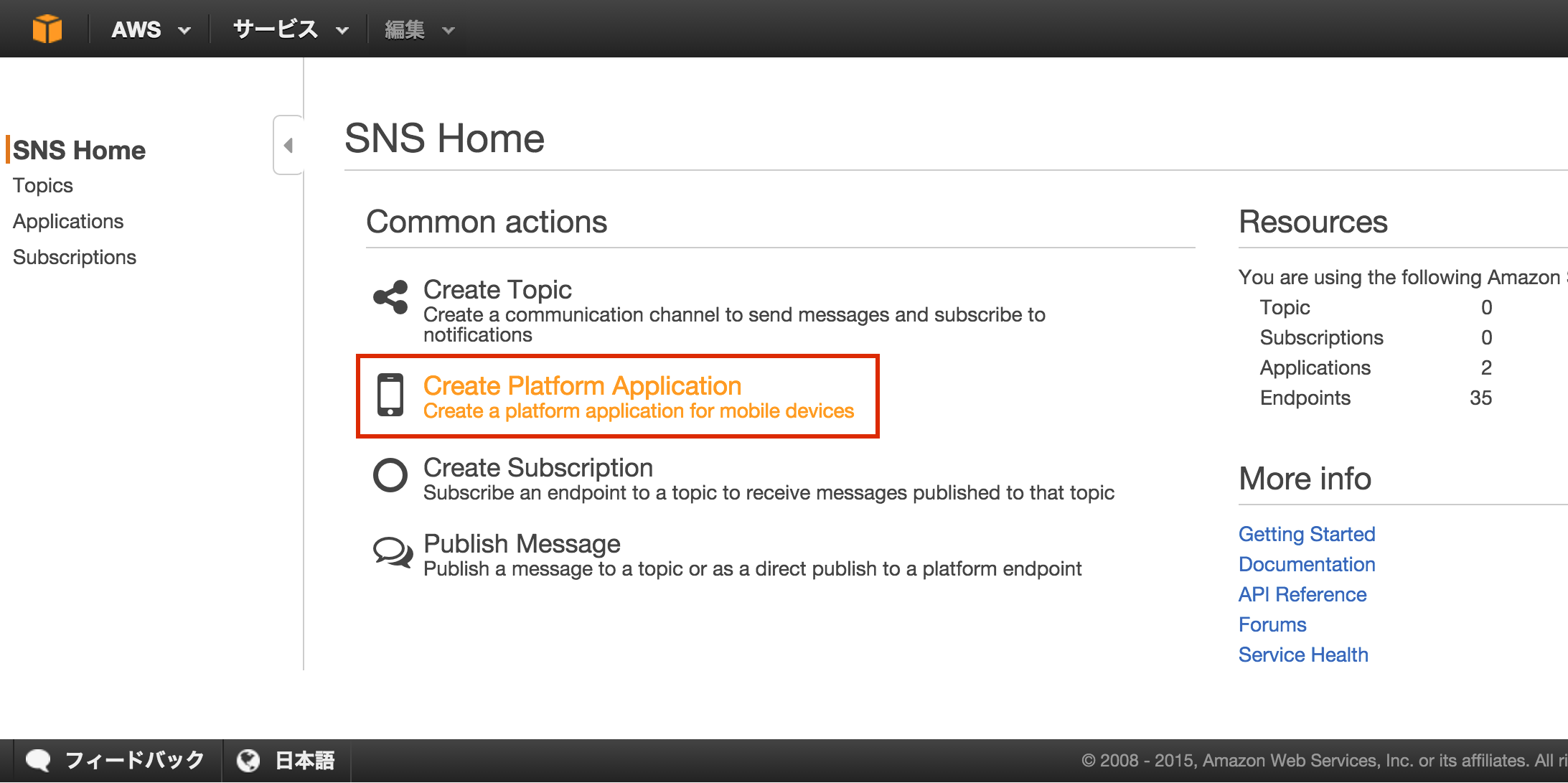Select Subscriptions in the sidebar
Screen dimensions: 1568x783
(x=75, y=257)
